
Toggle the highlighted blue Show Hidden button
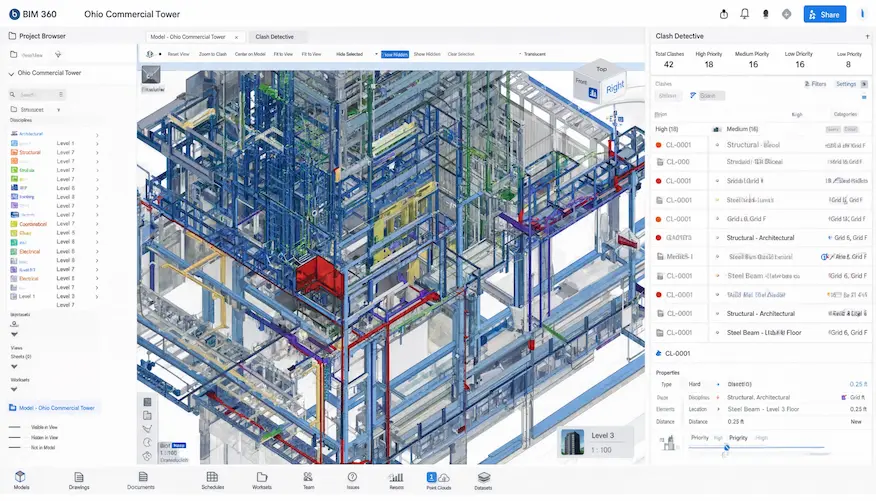click(x=395, y=54)
